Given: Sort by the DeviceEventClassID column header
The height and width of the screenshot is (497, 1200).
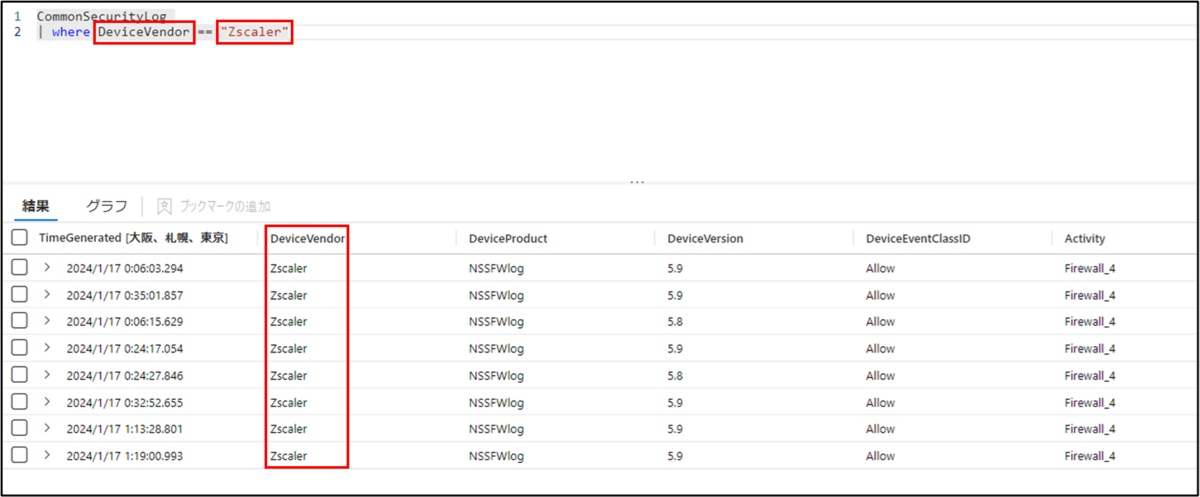Looking at the screenshot, I should tap(918, 238).
